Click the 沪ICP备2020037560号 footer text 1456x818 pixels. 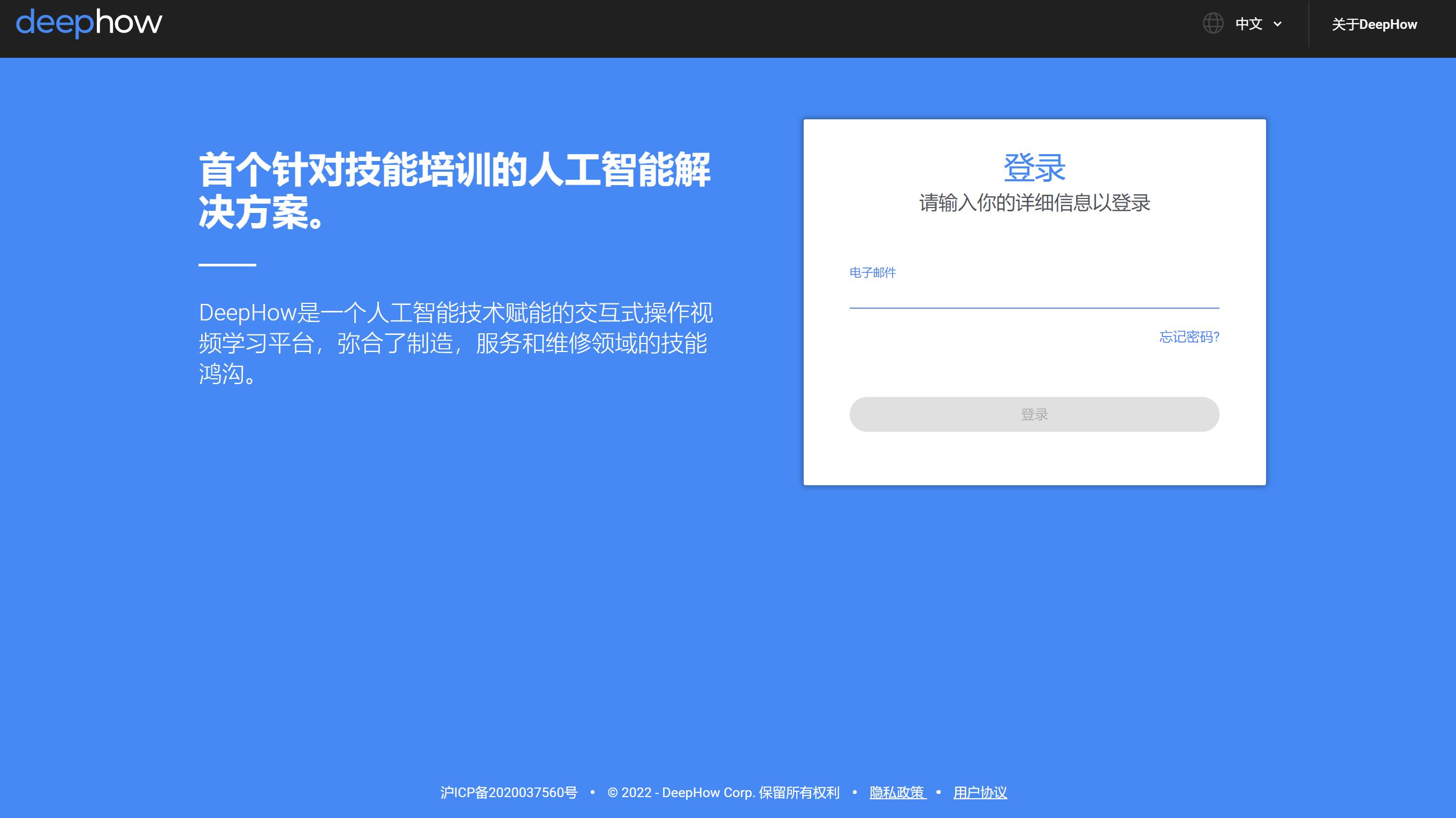(509, 792)
